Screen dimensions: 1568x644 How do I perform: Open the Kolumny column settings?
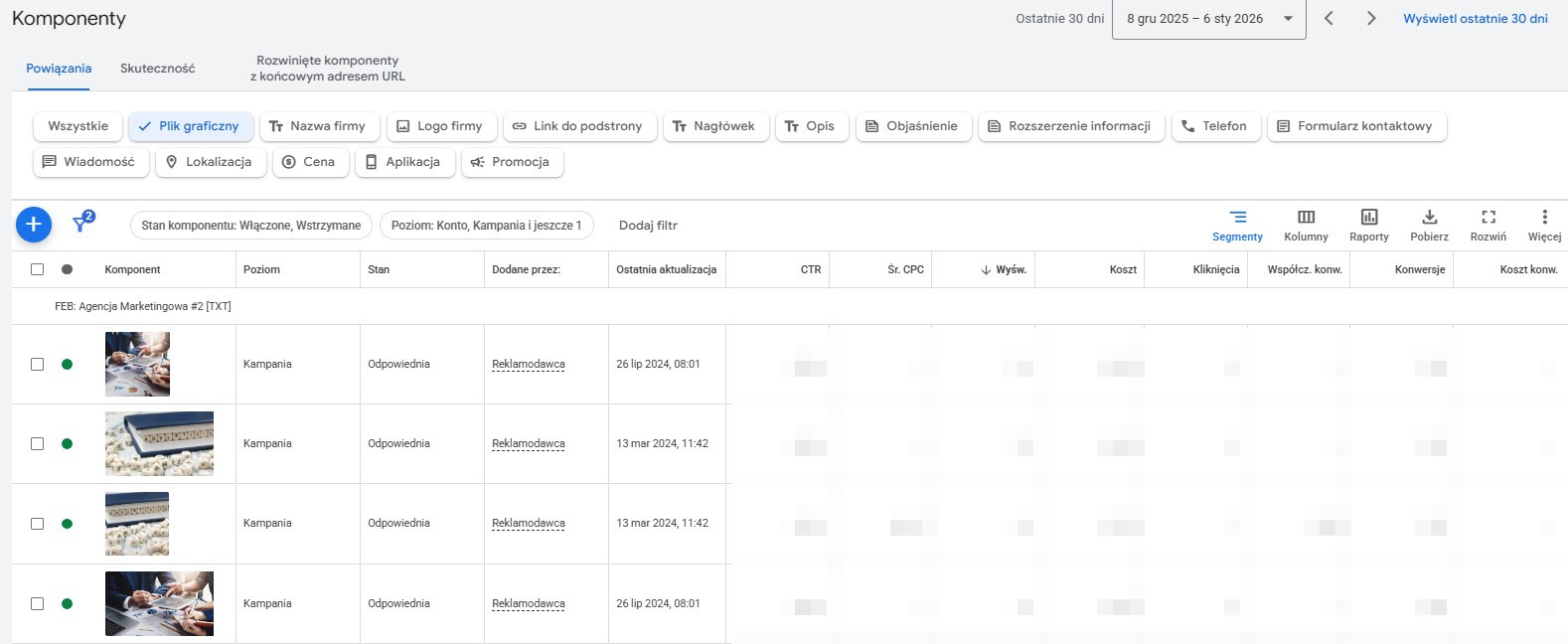click(x=1306, y=225)
